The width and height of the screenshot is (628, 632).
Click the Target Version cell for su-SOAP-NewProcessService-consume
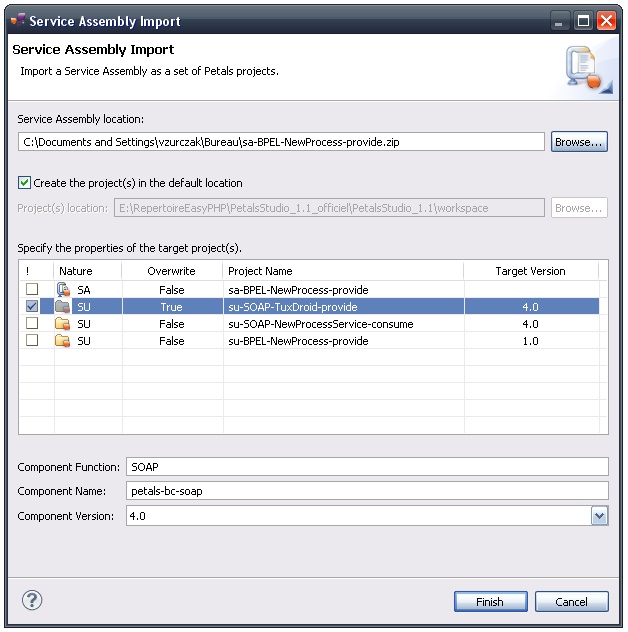point(530,324)
